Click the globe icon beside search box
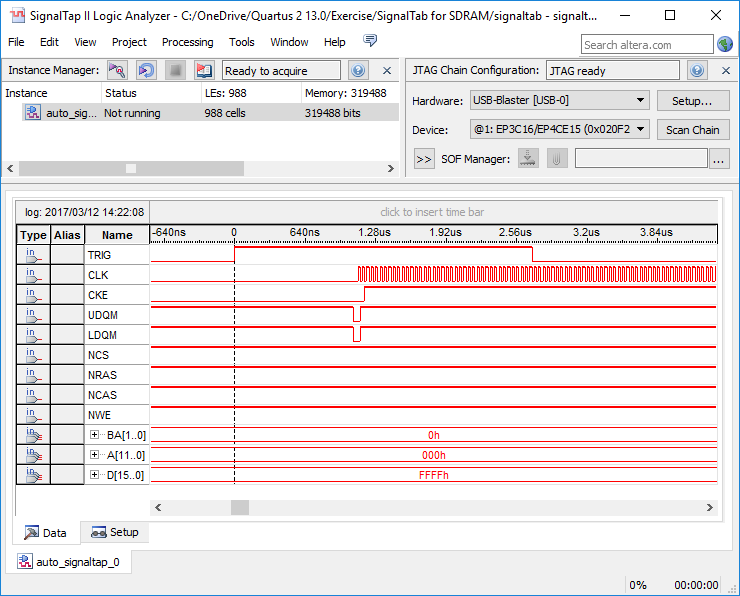Screen dimensions: 740x596 pyautogui.click(x=725, y=44)
